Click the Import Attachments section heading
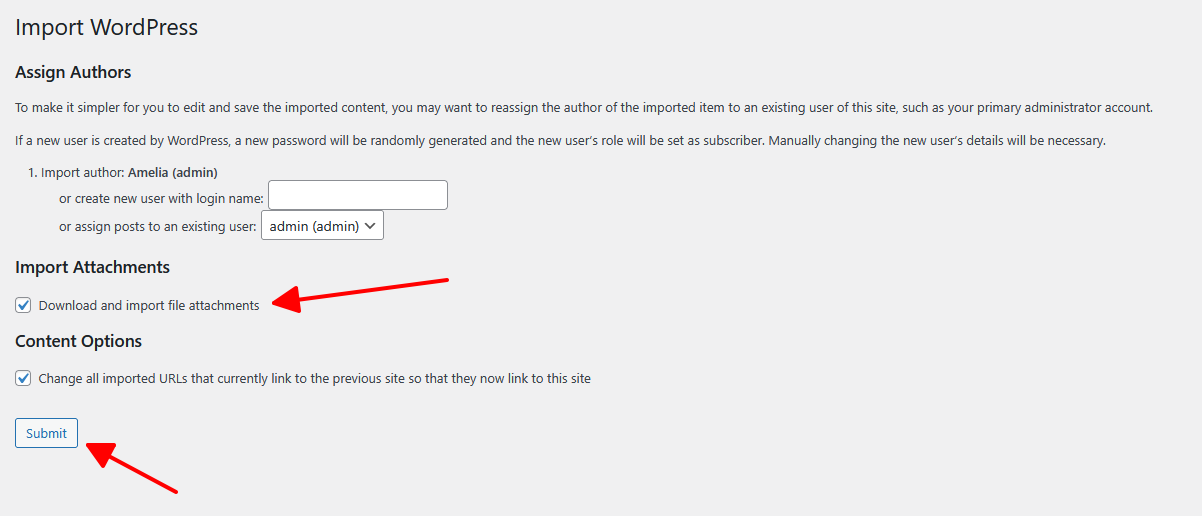The height and width of the screenshot is (516, 1202). point(92,267)
